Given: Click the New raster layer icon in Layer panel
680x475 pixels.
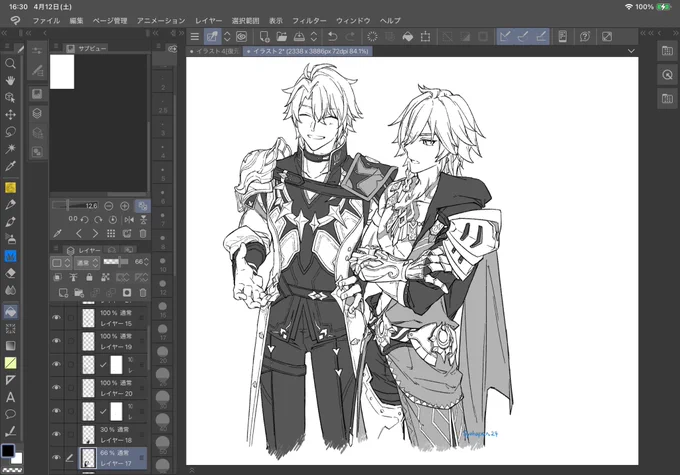Looking at the screenshot, I should click(63, 293).
